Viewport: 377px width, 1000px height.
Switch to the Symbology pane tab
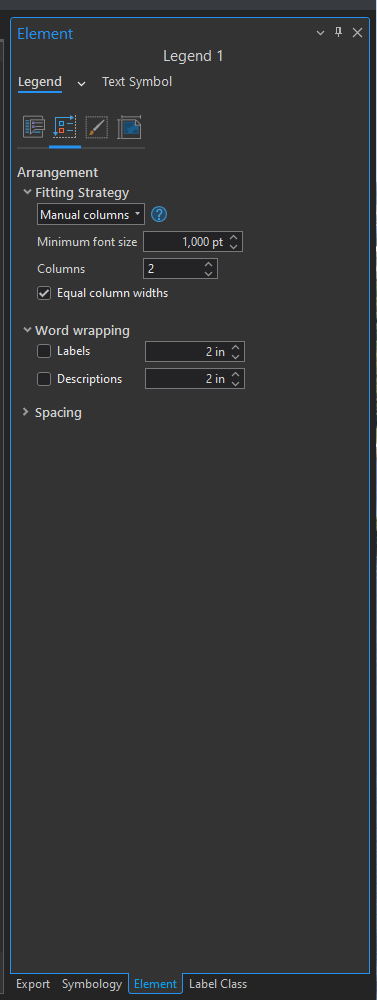pos(92,984)
